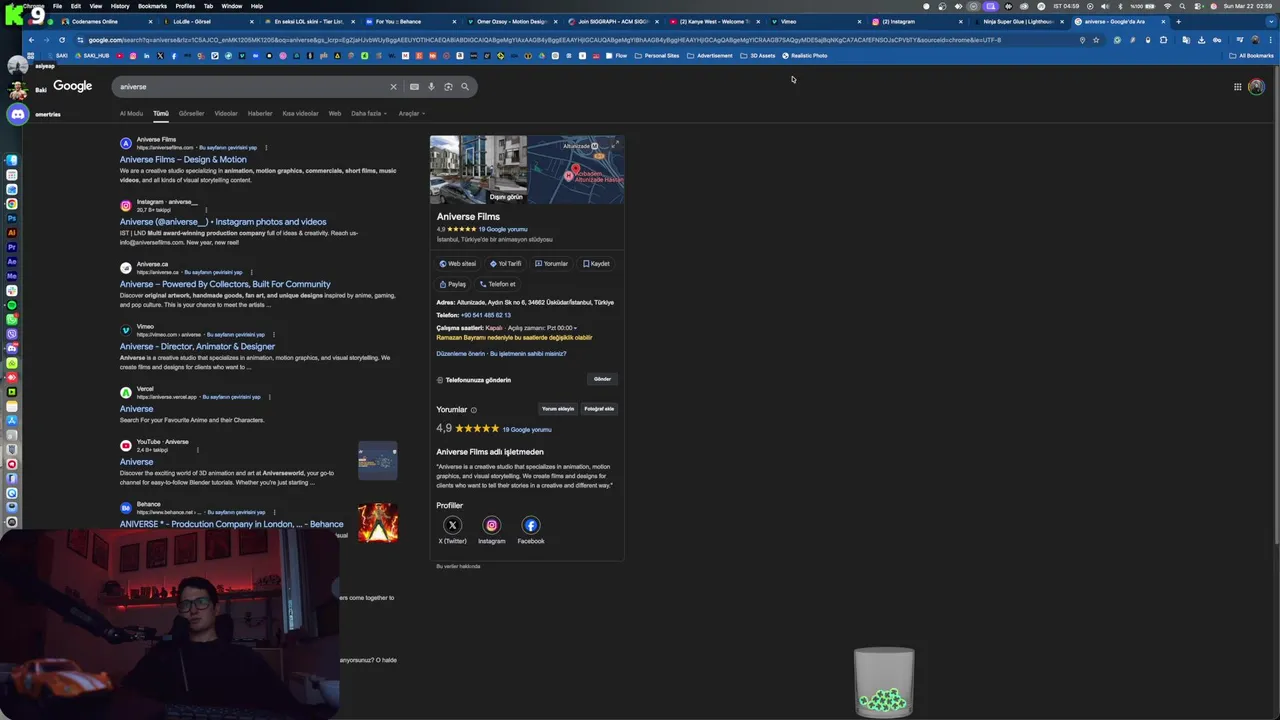Screen dimensions: 1280x720
Task: Open a new browser tab with plus
Action: point(1178,21)
